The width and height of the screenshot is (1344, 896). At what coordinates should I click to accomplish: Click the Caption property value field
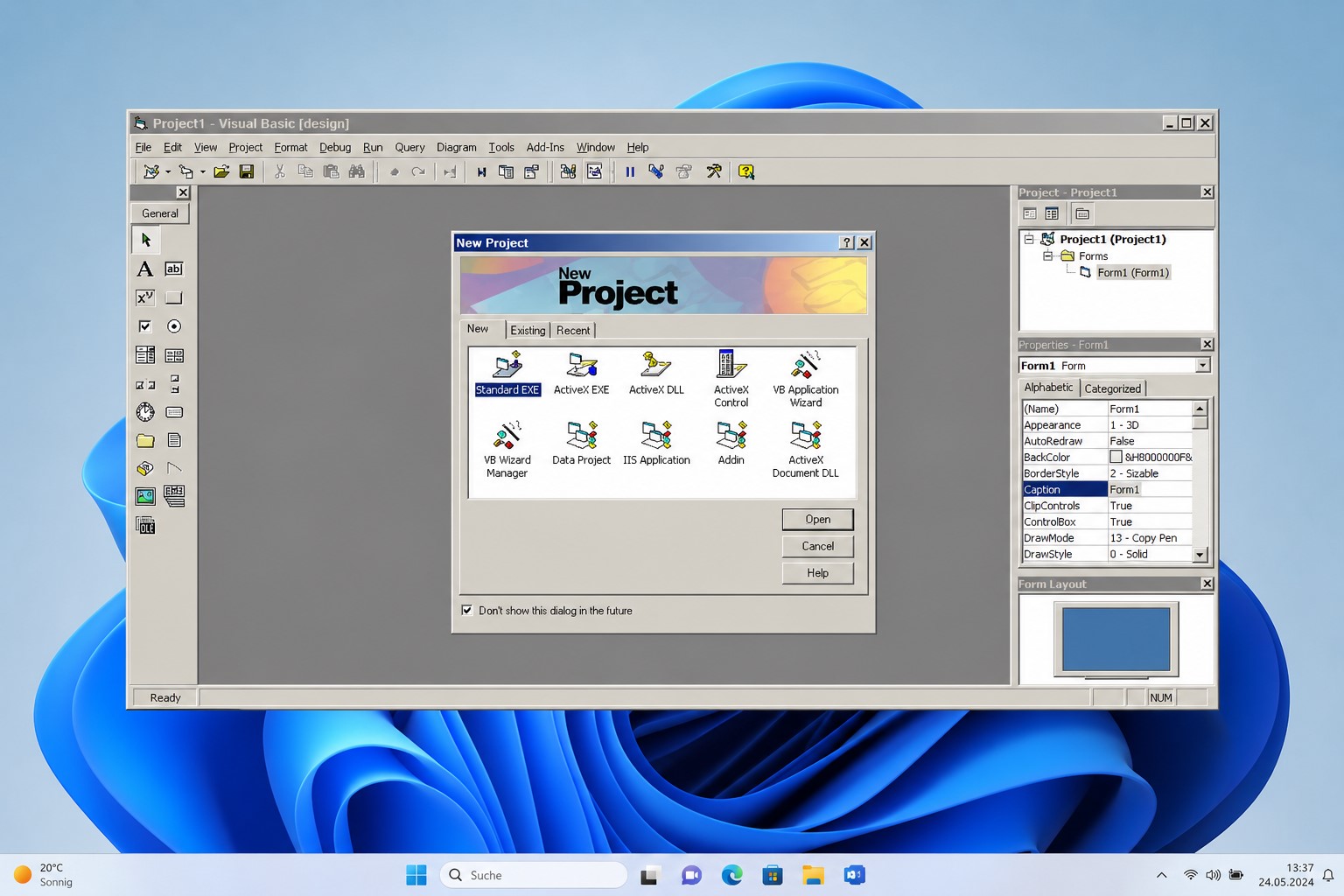point(1150,489)
